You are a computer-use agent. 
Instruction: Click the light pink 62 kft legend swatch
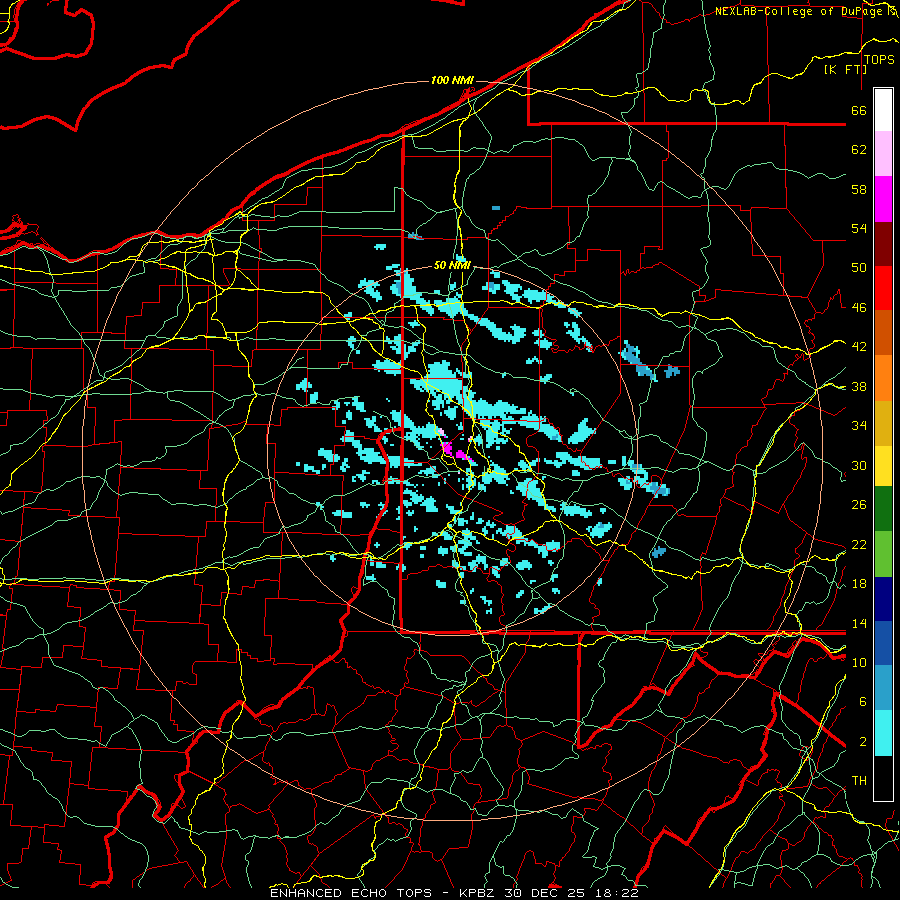tap(883, 154)
